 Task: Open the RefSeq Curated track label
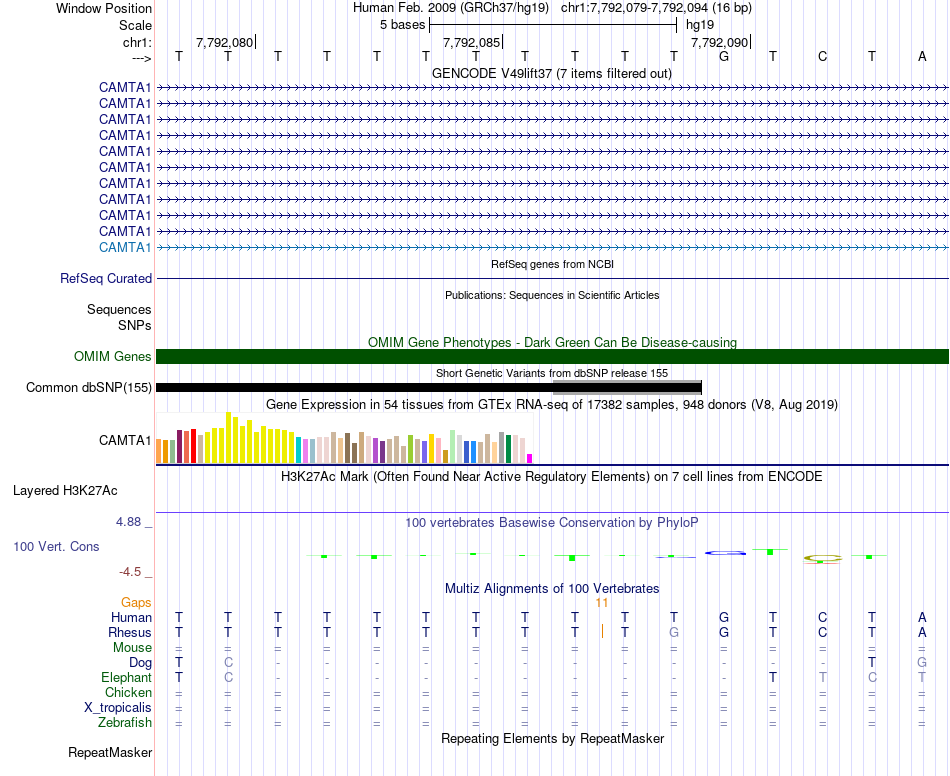pyautogui.click(x=106, y=279)
